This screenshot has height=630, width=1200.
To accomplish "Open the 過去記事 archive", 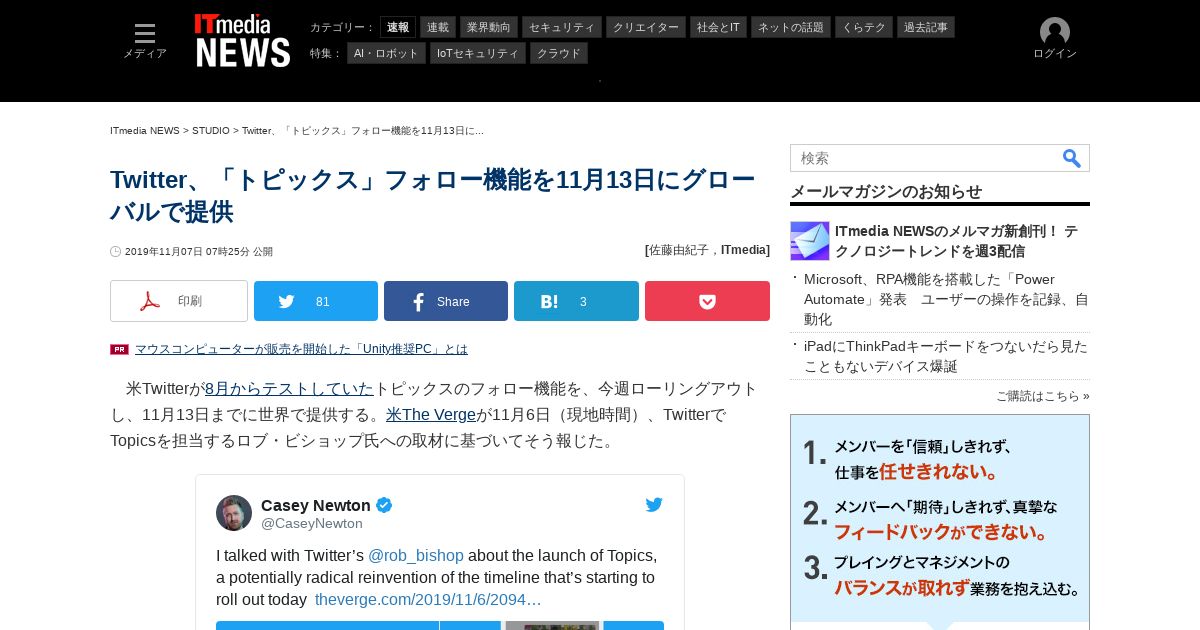I will [926, 27].
